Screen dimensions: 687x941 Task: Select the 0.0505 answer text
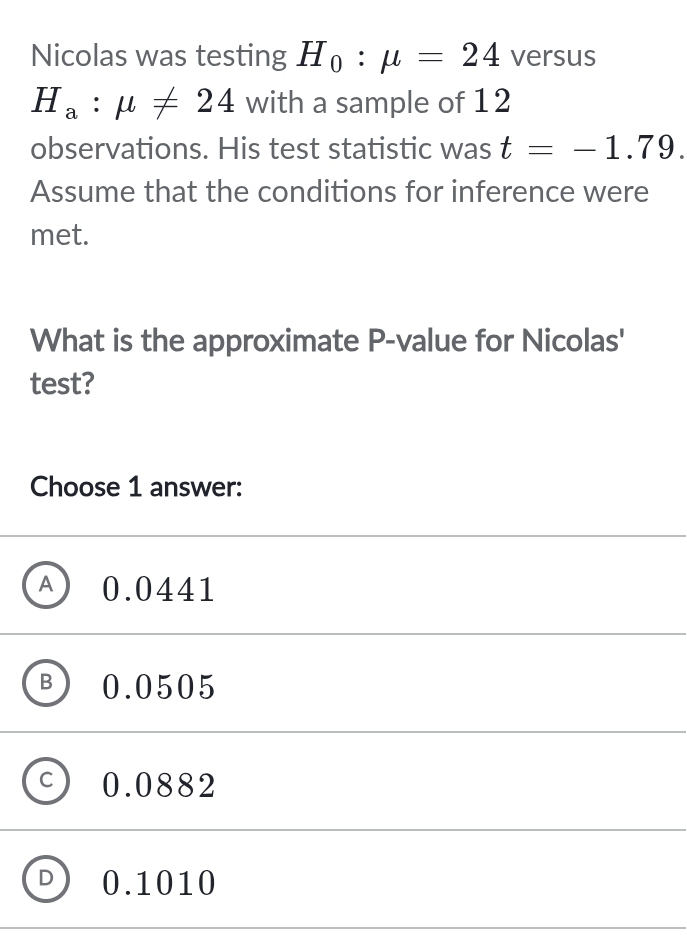click(x=159, y=688)
